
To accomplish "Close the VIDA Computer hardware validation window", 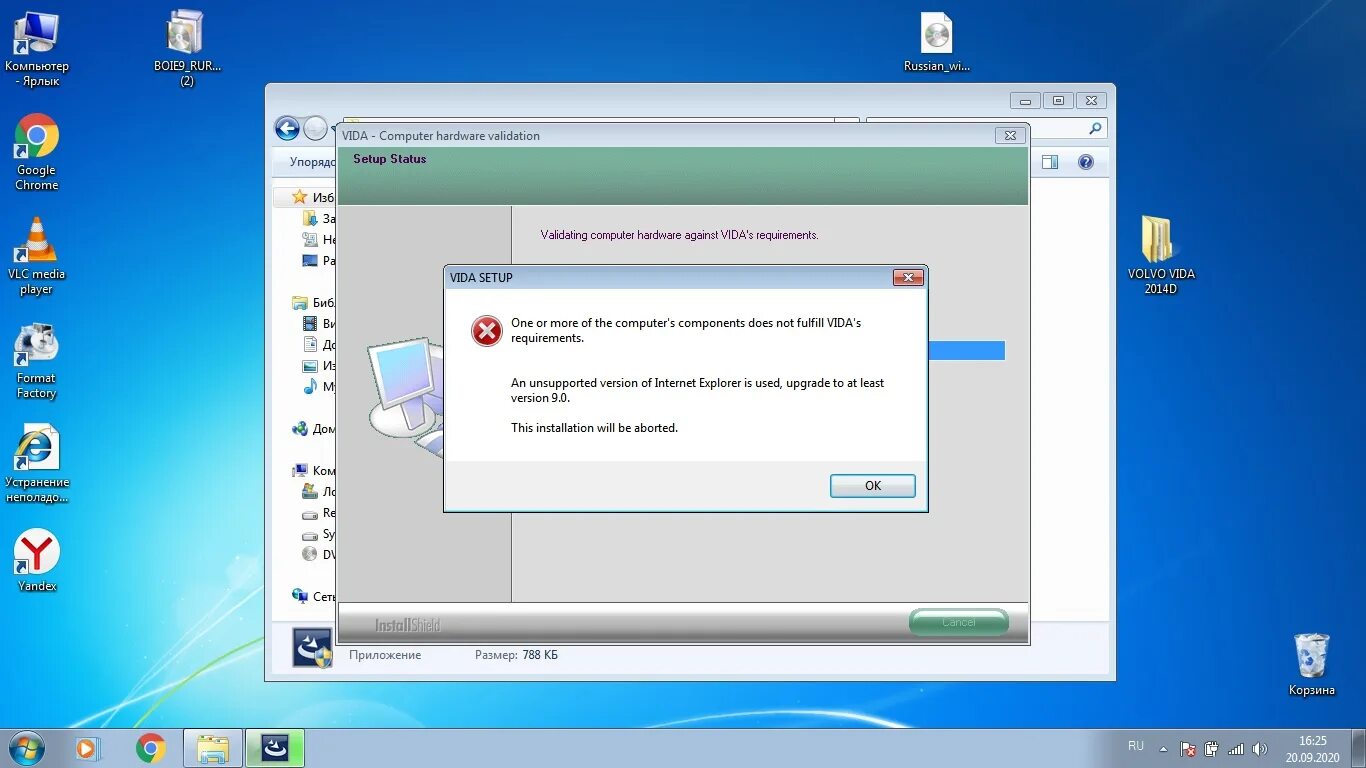I will click(1010, 135).
